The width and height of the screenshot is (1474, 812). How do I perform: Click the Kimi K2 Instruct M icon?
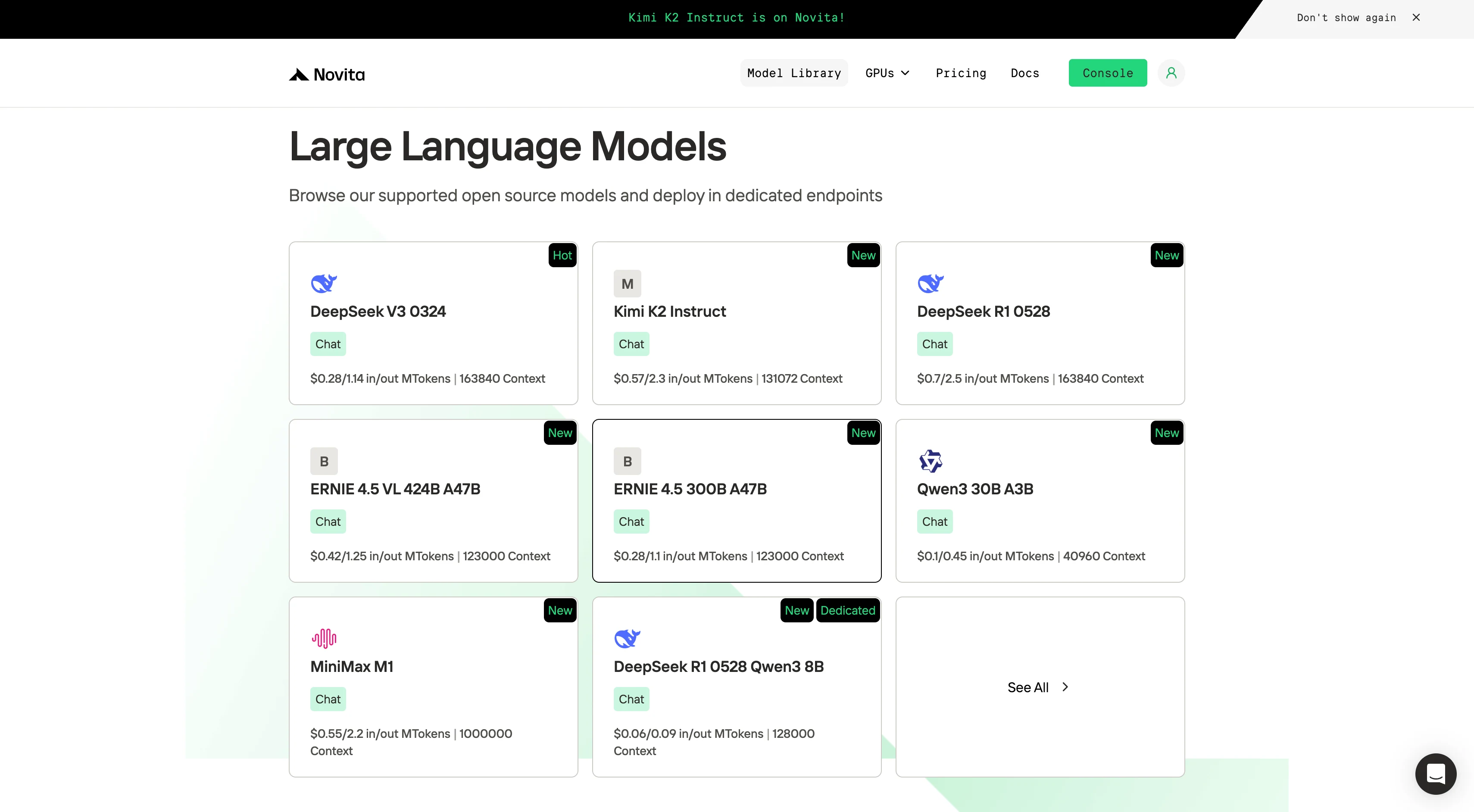pyautogui.click(x=627, y=283)
